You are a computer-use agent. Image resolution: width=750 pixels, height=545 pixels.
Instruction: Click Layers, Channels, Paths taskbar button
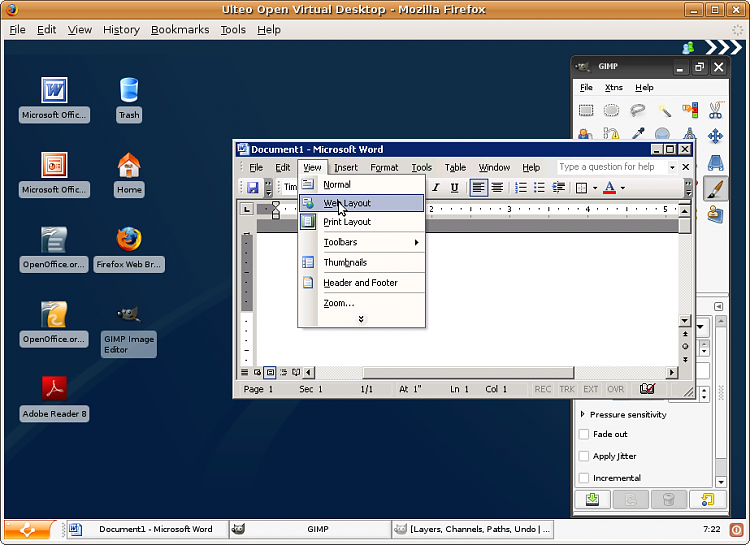pyautogui.click(x=473, y=529)
